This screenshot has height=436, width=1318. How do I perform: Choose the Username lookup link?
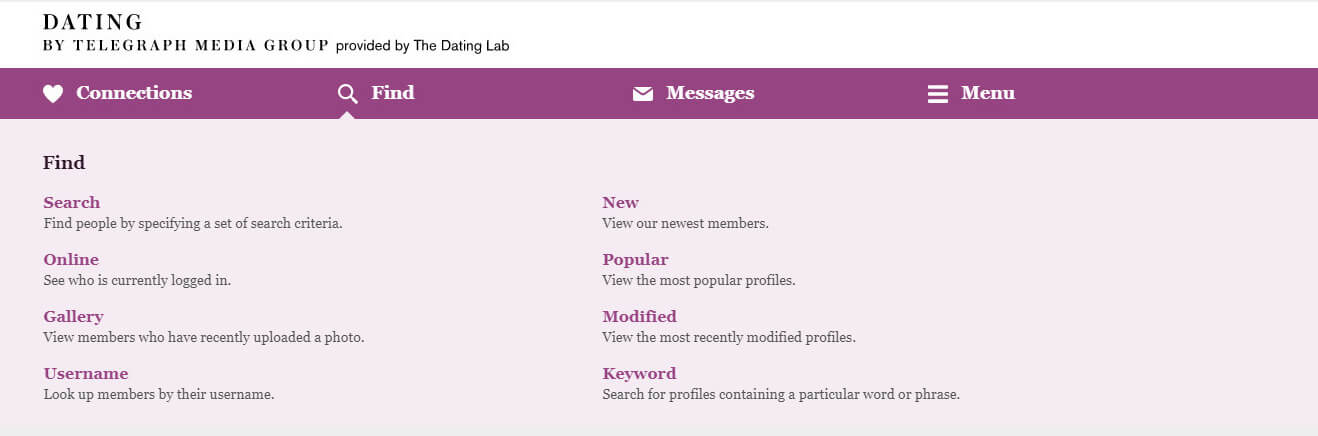[x=86, y=373]
